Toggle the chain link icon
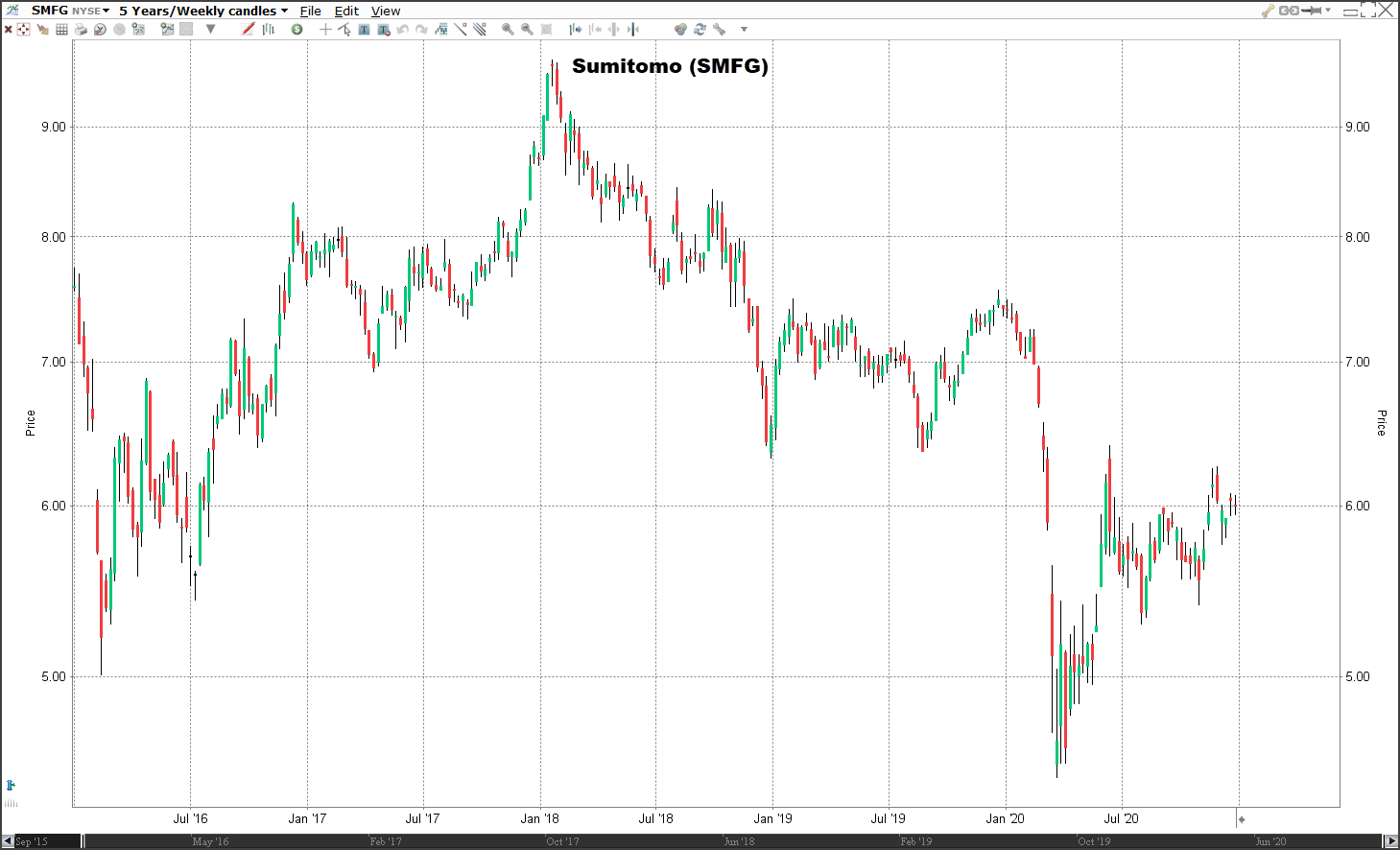Screen dimensions: 1400x850 [x=1289, y=11]
